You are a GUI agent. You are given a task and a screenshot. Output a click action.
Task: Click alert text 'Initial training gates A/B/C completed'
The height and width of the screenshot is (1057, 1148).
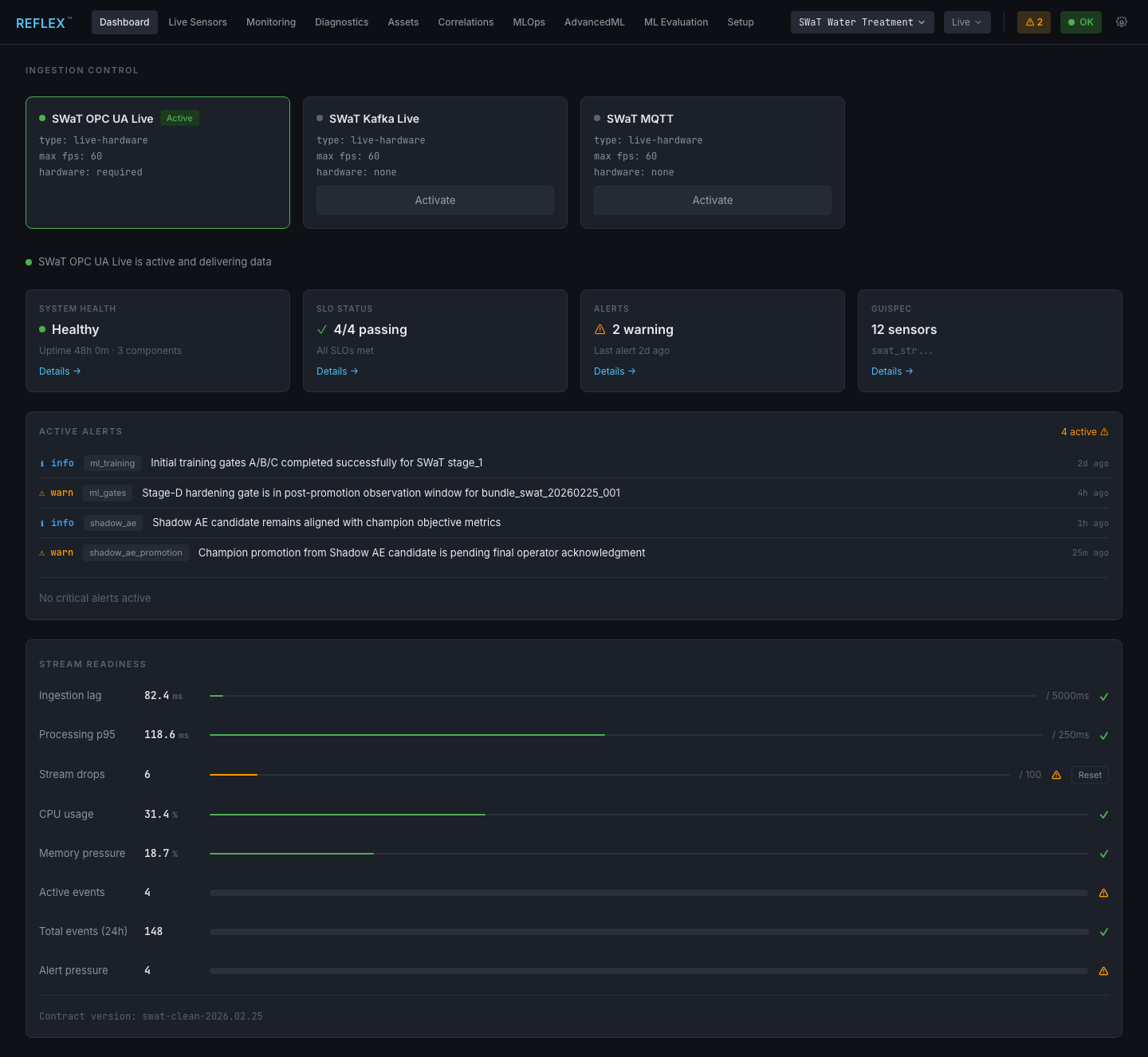coord(316,463)
